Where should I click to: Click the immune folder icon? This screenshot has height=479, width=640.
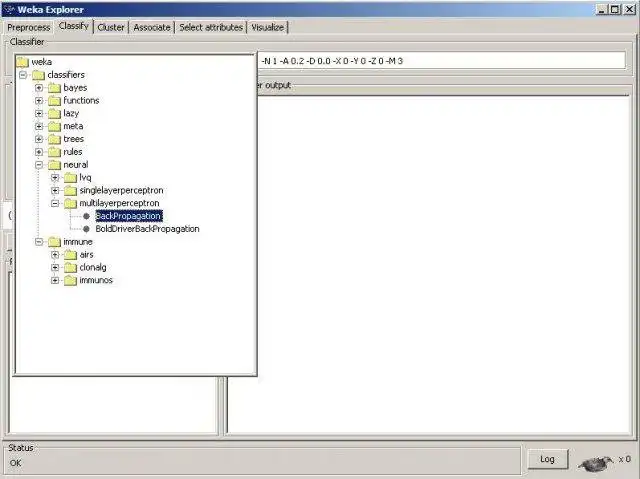[x=54, y=242]
